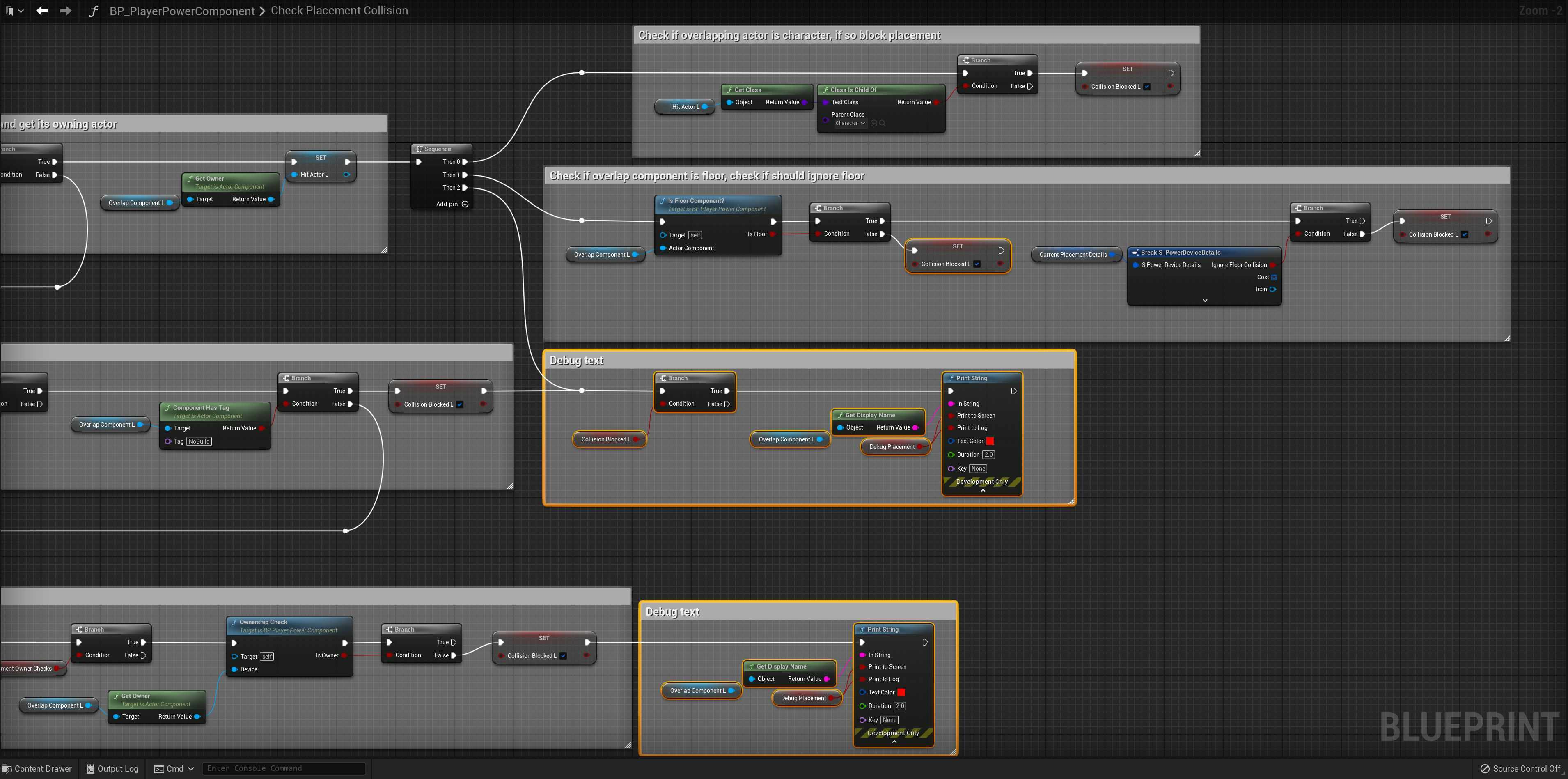The height and width of the screenshot is (779, 1568).
Task: Click BP_PlayerPowerComponent in the breadcrumb
Action: pyautogui.click(x=182, y=11)
